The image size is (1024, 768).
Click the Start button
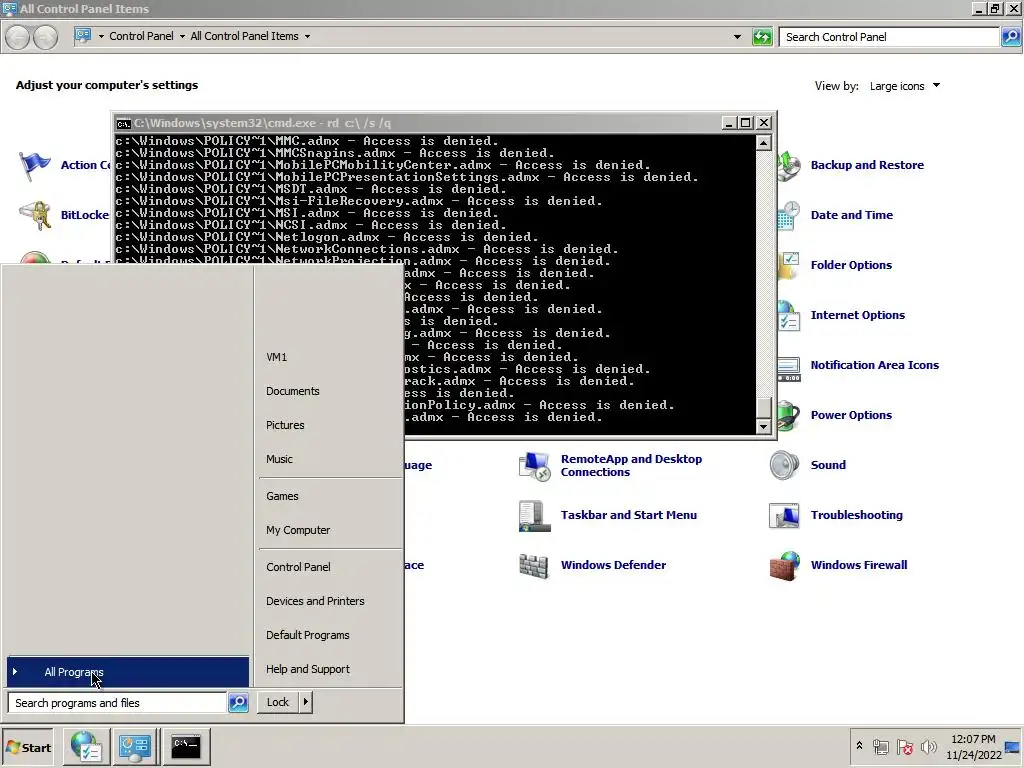(28, 748)
